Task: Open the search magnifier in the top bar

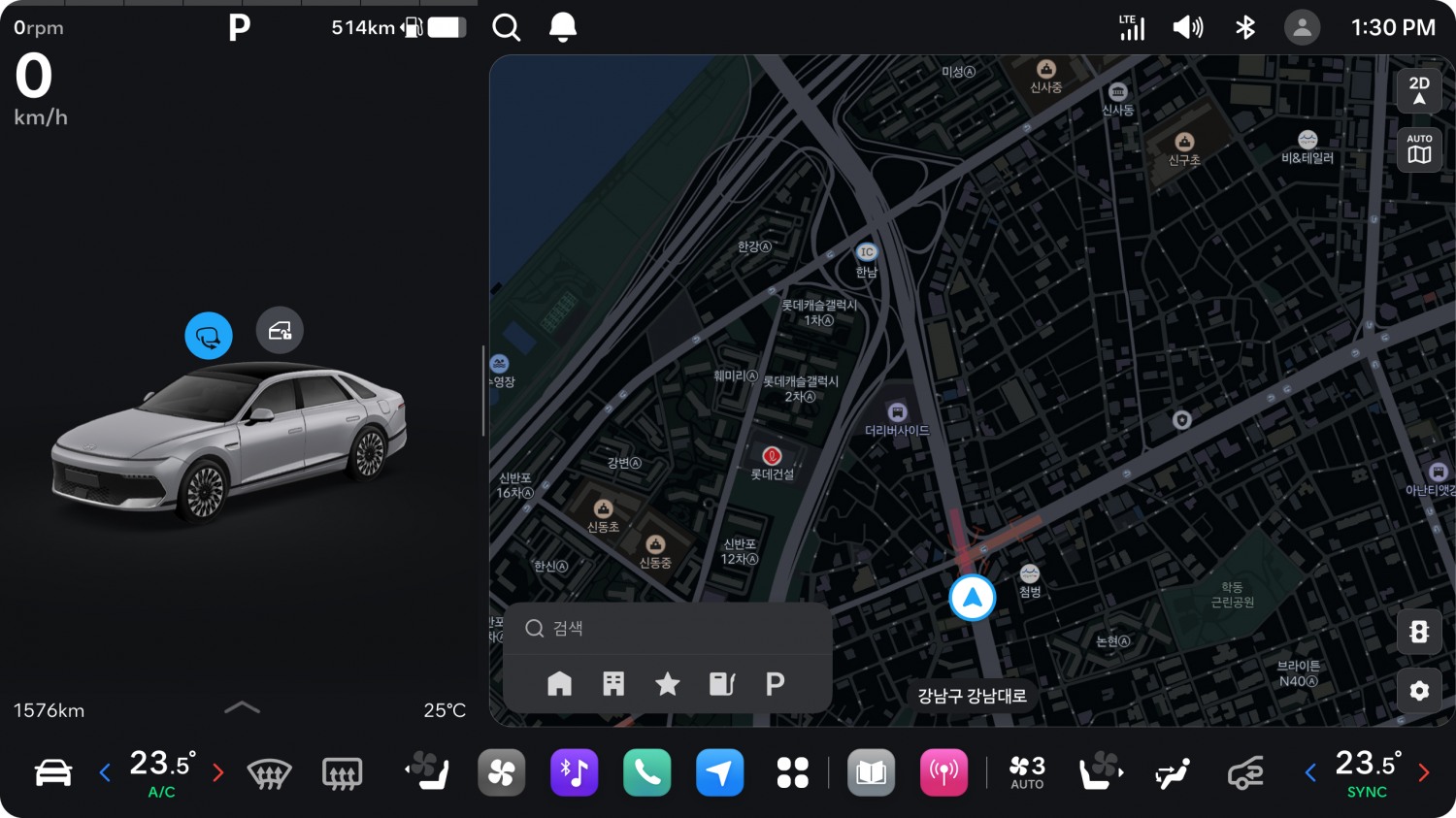Action: (x=507, y=27)
